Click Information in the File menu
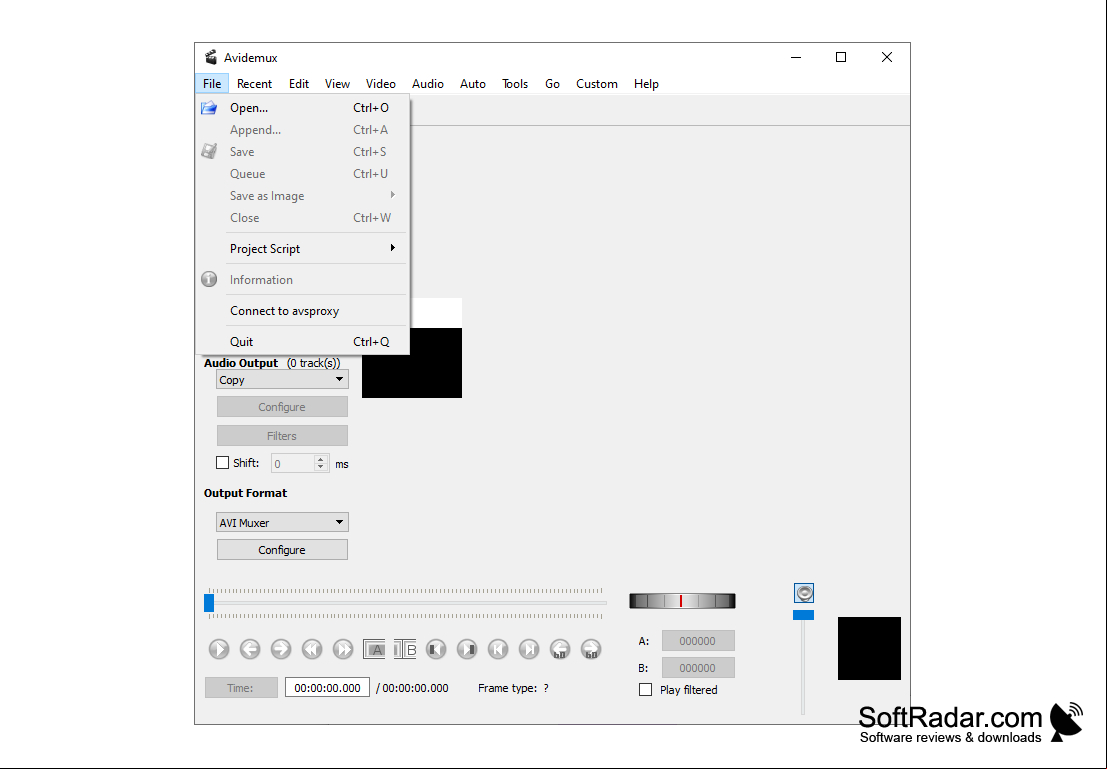The height and width of the screenshot is (769, 1107). pos(303,280)
